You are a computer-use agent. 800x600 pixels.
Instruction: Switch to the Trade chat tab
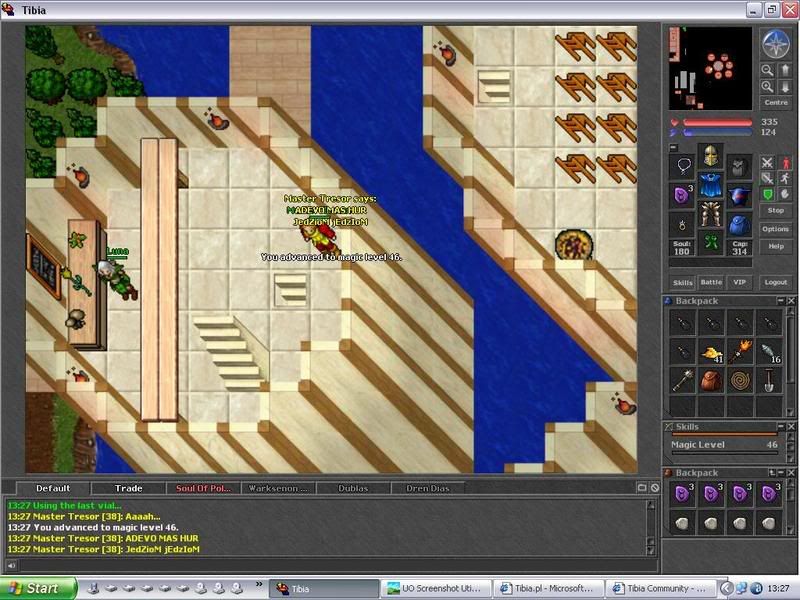(129, 488)
